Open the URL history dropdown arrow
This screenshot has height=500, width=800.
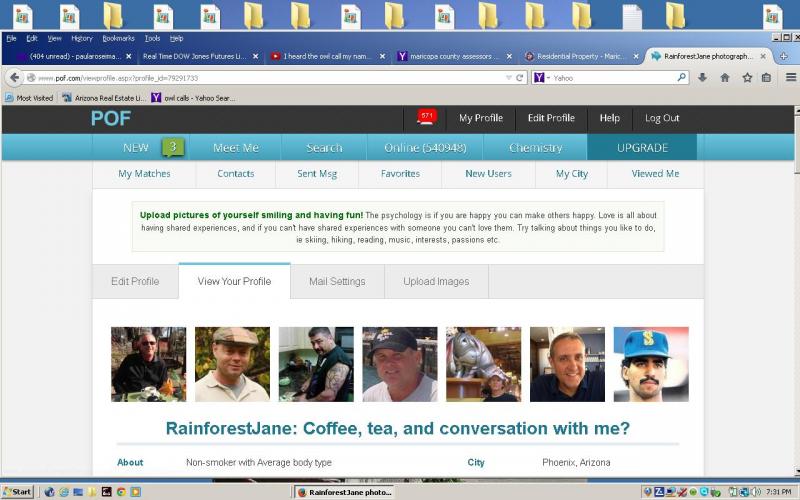coord(508,77)
